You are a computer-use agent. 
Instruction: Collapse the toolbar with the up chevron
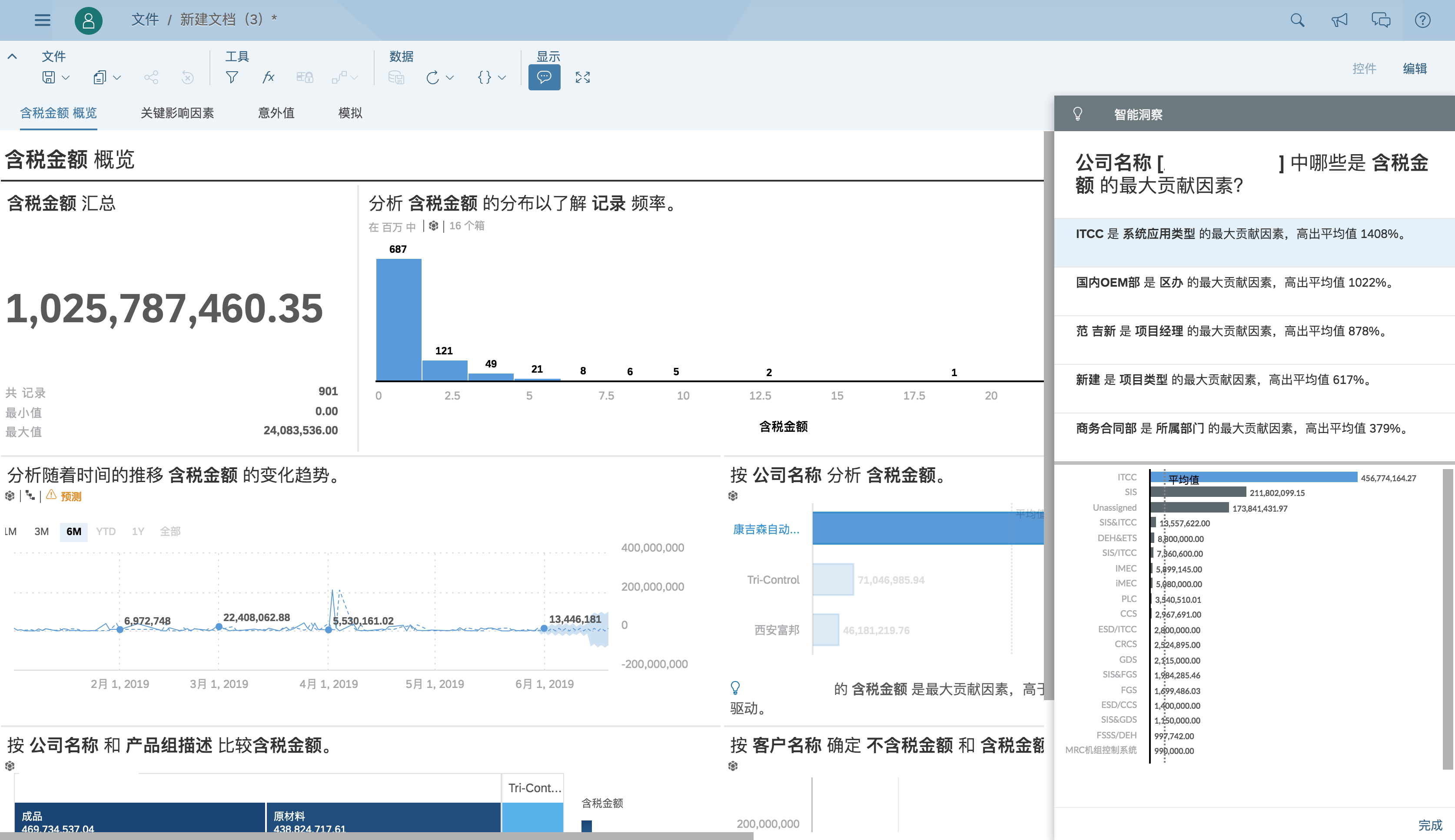pyautogui.click(x=12, y=56)
